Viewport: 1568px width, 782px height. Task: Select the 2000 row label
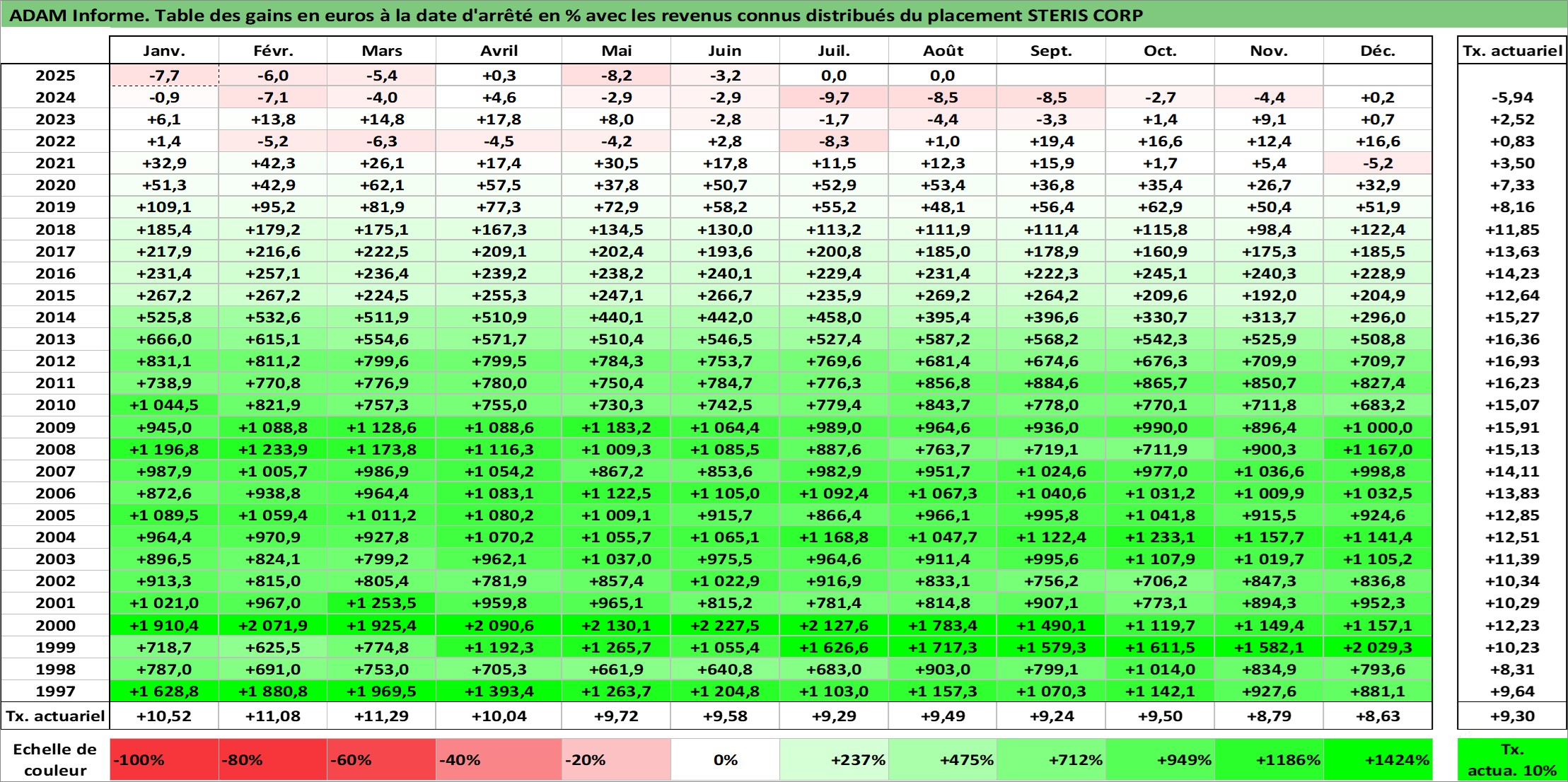pos(55,626)
